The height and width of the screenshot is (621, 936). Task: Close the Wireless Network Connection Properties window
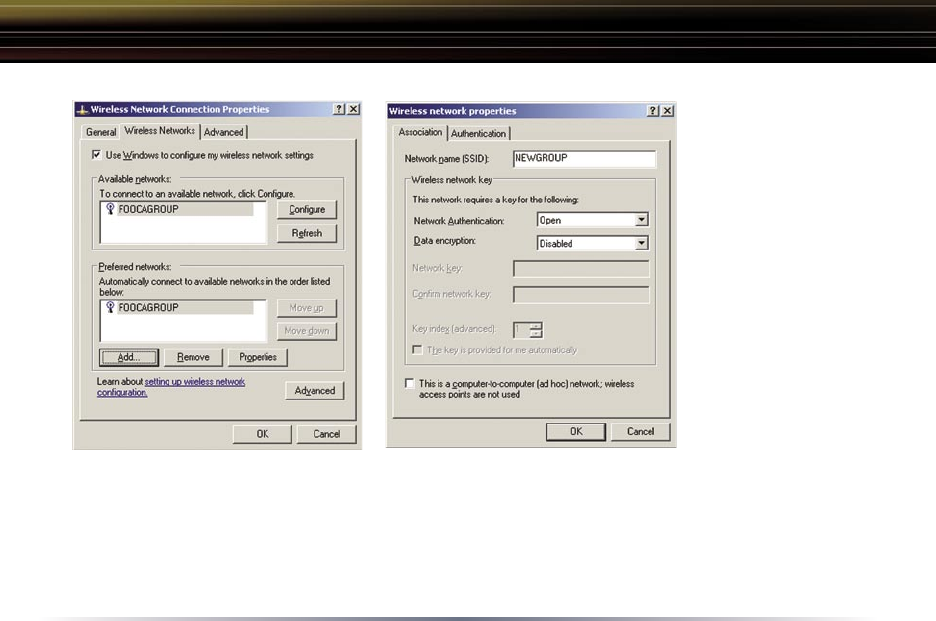[353, 109]
